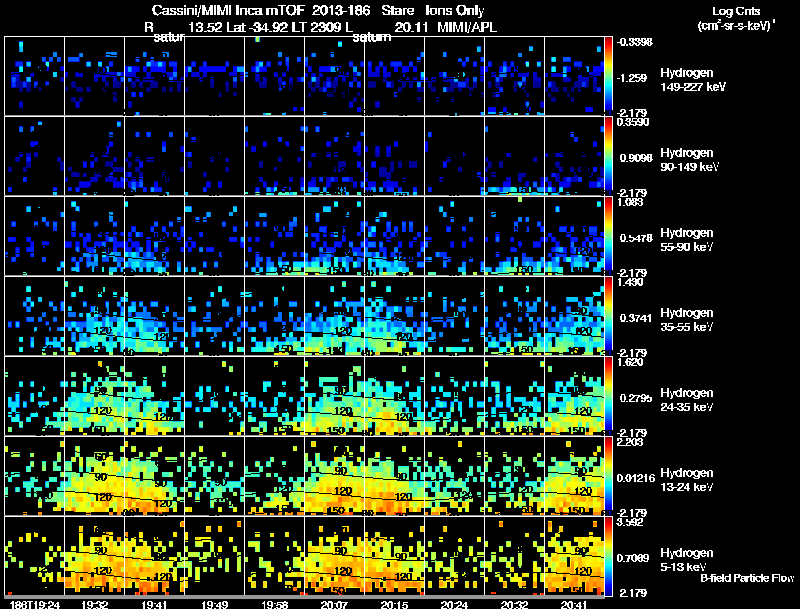Click the color bar for Hydrogen 90-149 keV

pos(610,156)
